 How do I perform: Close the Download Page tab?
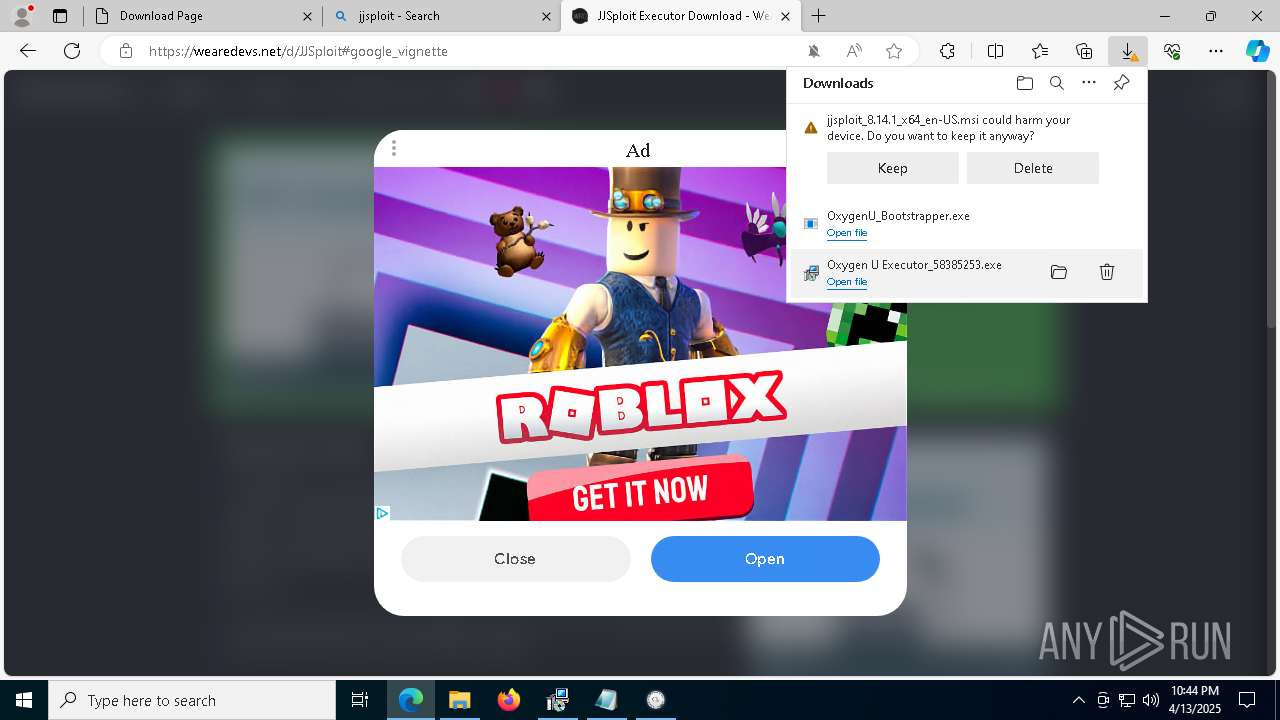307,16
